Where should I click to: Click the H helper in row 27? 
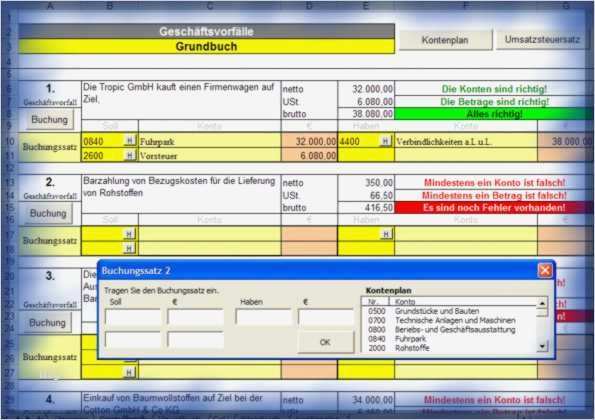[129, 373]
